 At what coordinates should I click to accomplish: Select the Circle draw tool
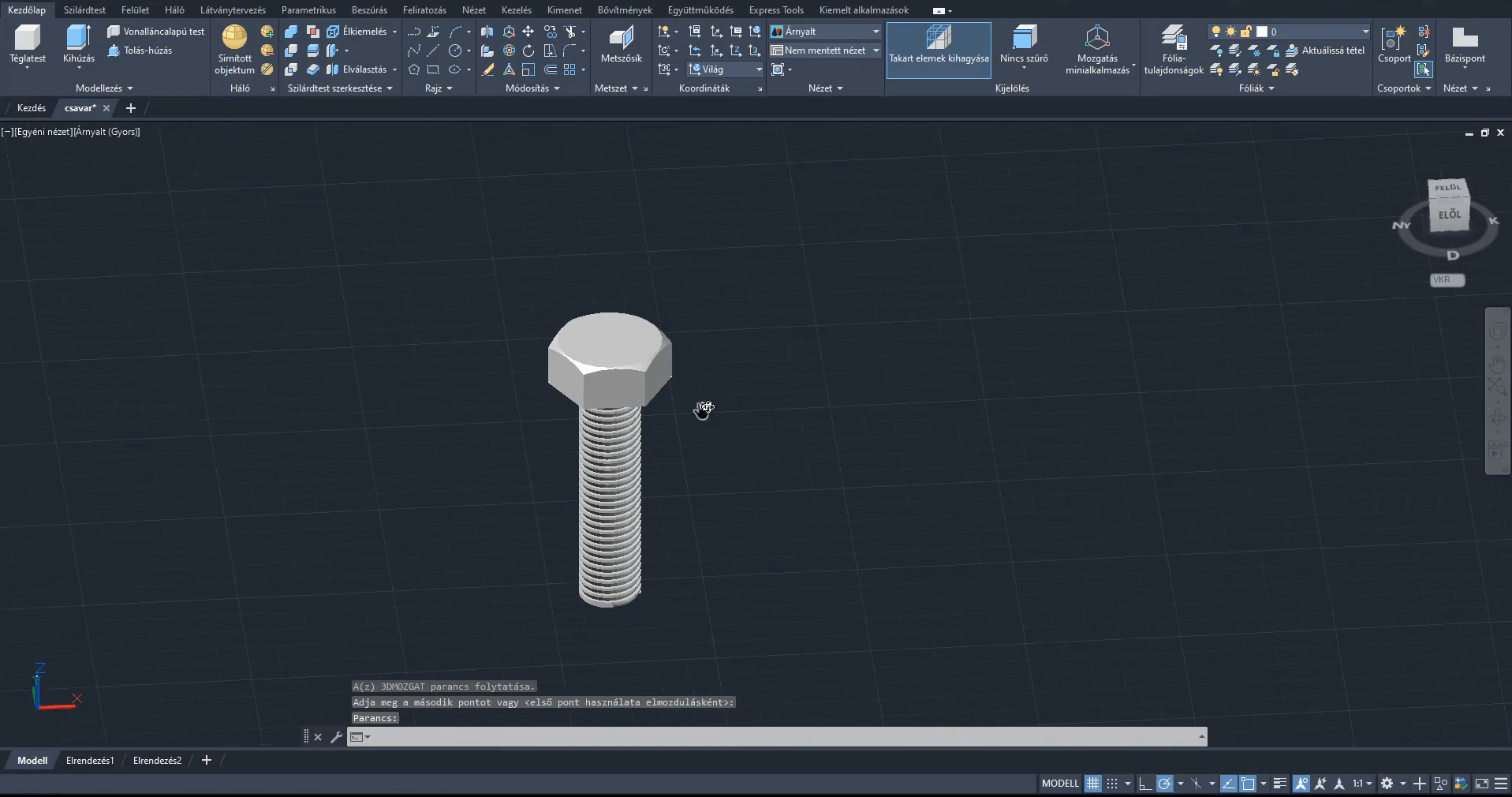click(455, 51)
